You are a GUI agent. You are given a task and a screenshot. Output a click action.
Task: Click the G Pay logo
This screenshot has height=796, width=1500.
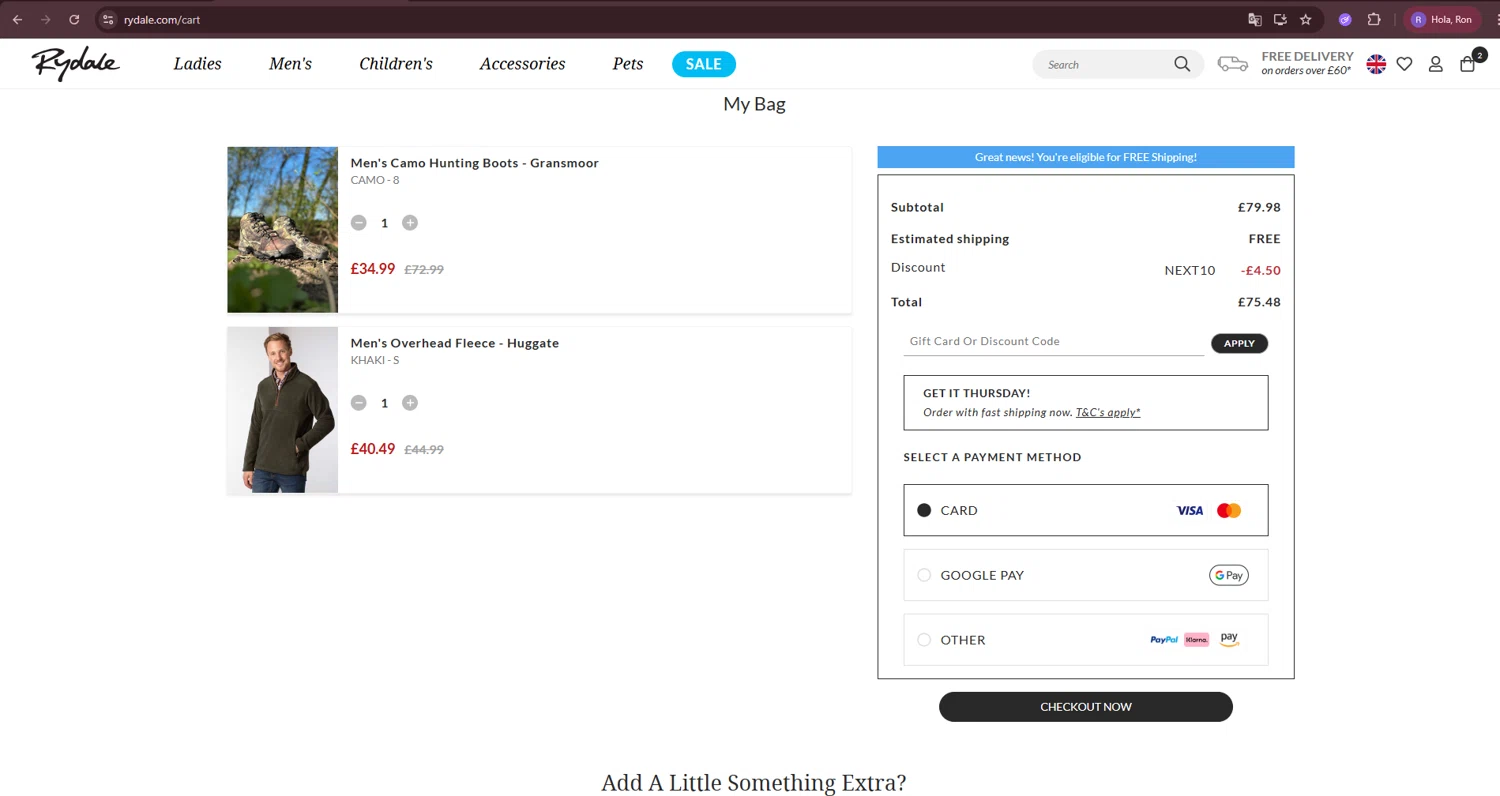click(1229, 575)
